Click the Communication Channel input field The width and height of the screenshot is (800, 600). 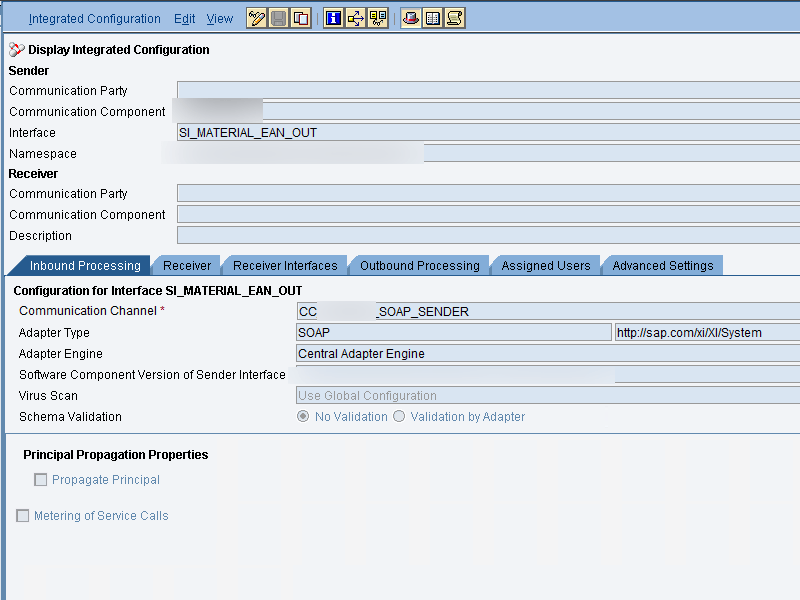(x=450, y=311)
